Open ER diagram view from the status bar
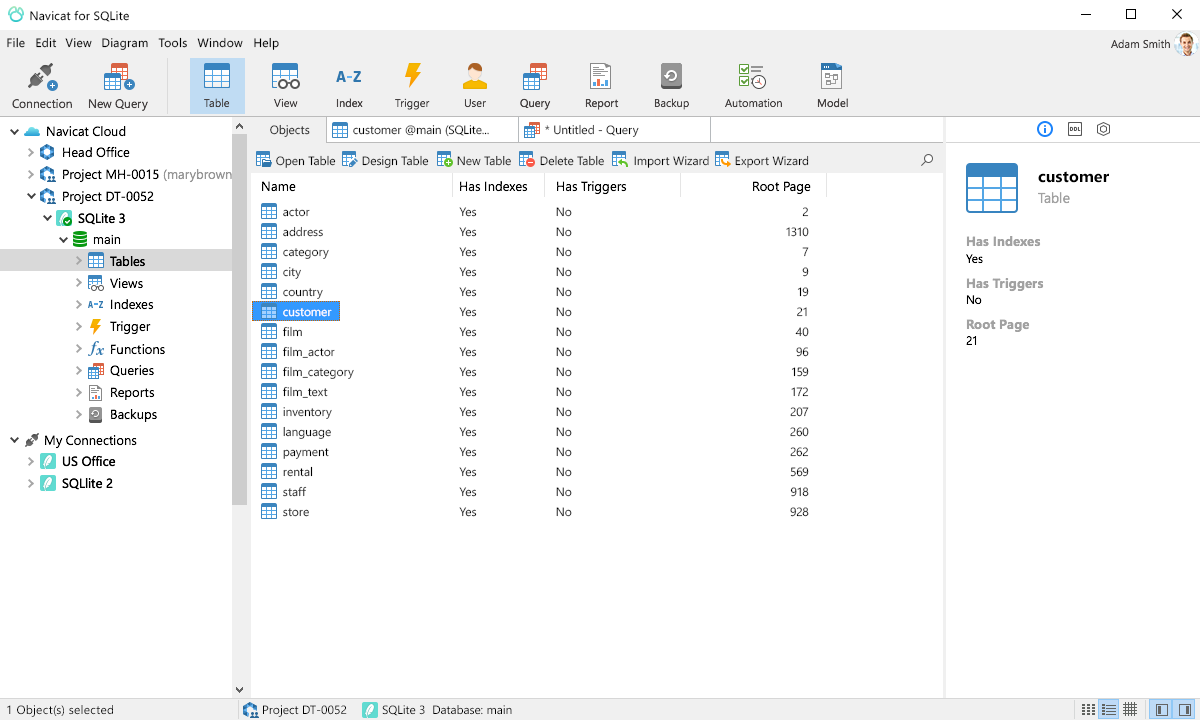1200x720 pixels. (1129, 708)
